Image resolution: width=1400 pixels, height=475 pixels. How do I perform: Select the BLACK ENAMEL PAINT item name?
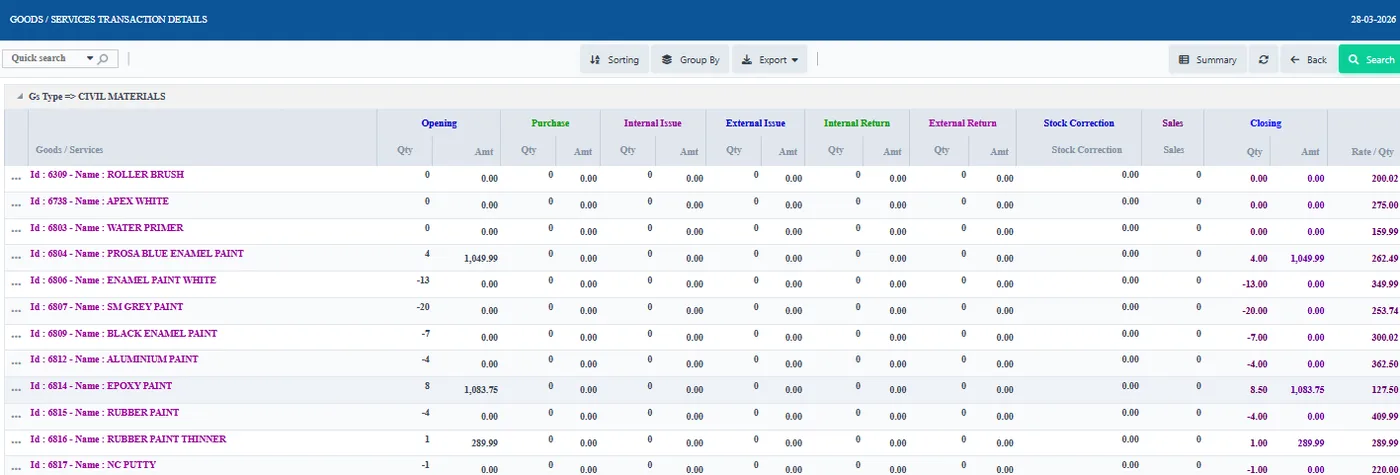coord(124,333)
